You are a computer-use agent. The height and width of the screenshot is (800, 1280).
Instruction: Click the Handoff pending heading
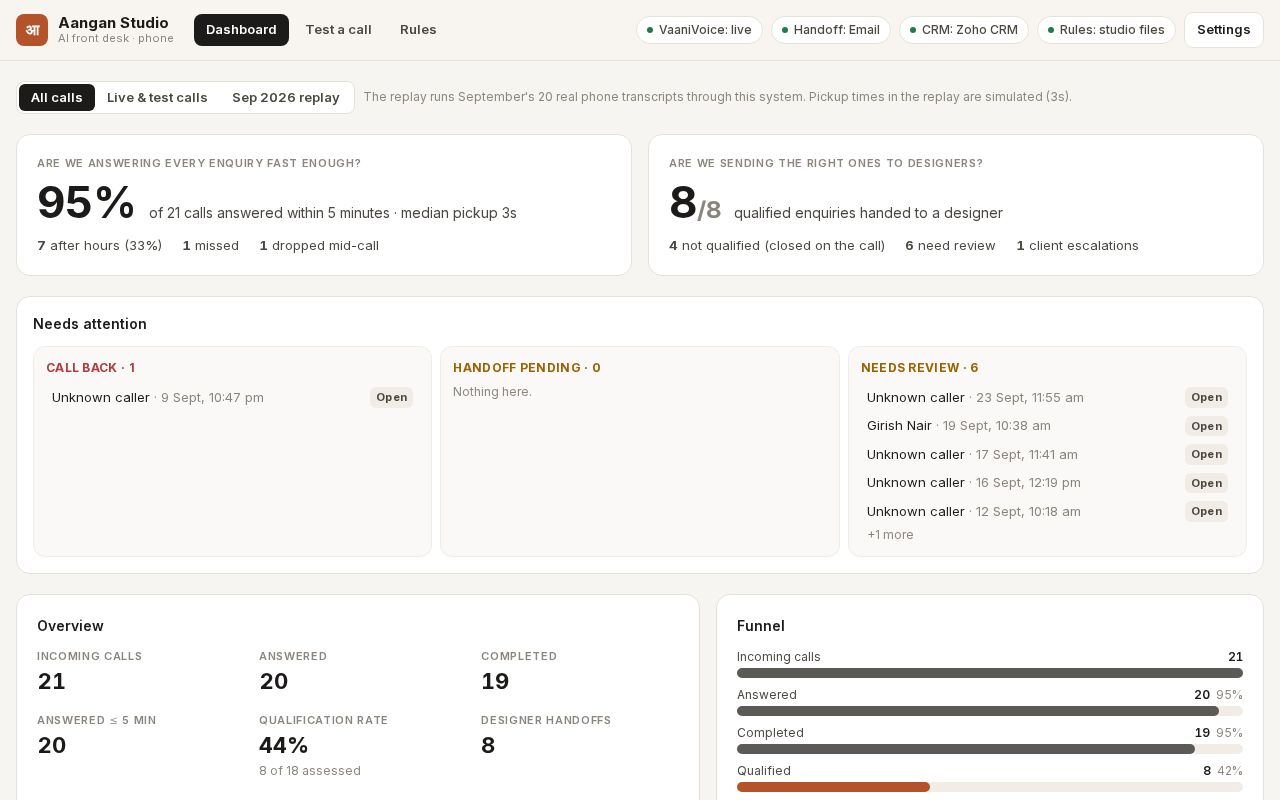pos(527,368)
